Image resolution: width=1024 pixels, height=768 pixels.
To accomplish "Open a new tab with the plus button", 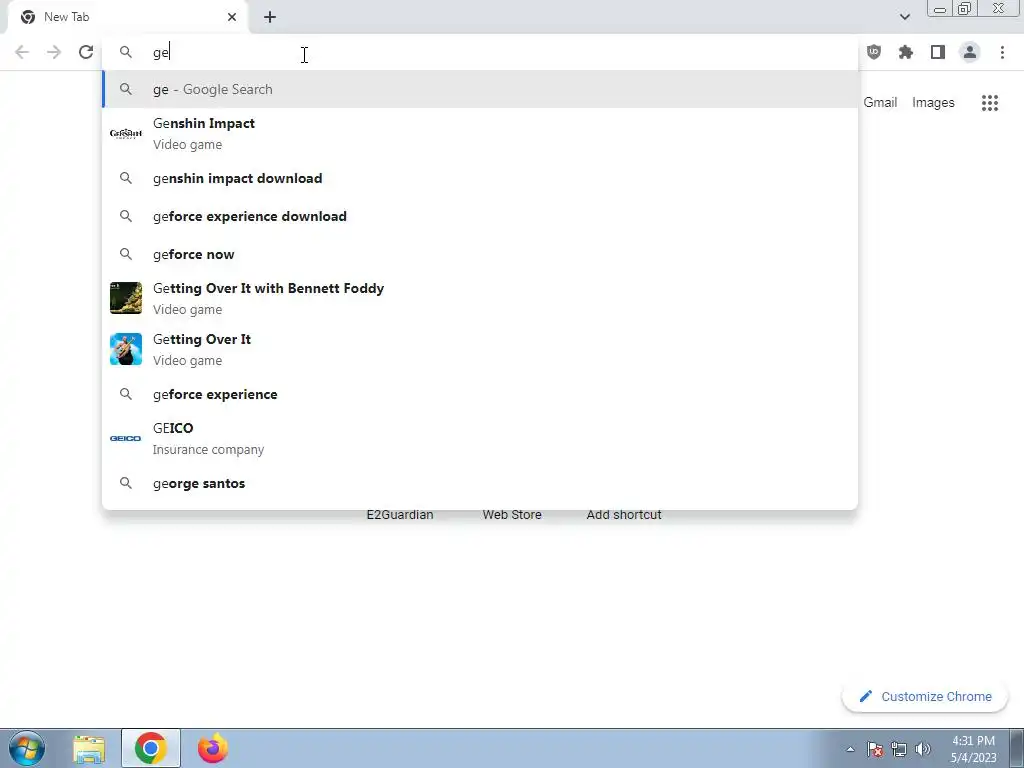I will pyautogui.click(x=270, y=17).
